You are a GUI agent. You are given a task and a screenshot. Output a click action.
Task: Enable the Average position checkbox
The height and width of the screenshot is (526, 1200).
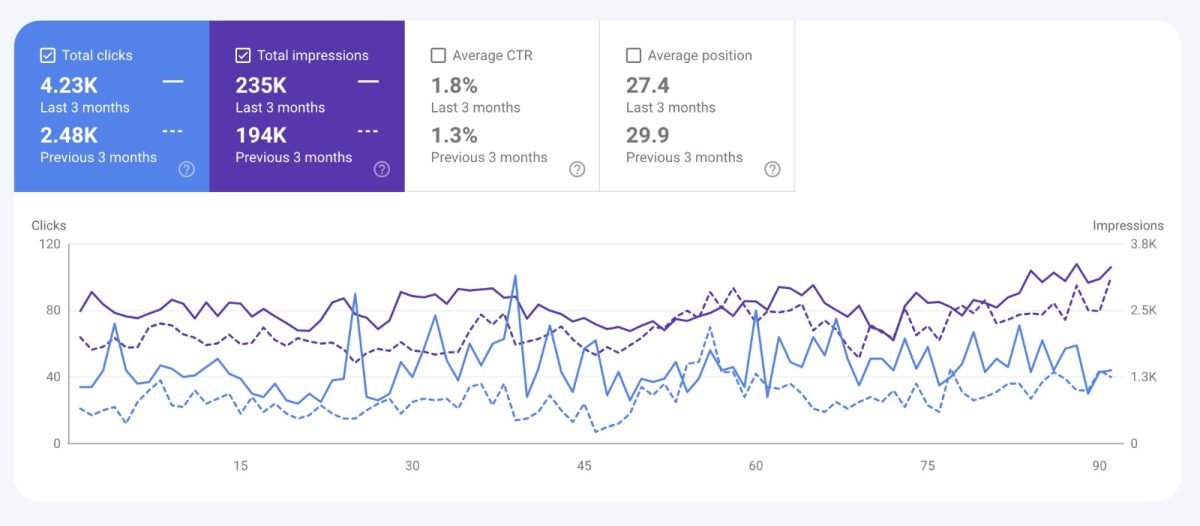(x=633, y=56)
